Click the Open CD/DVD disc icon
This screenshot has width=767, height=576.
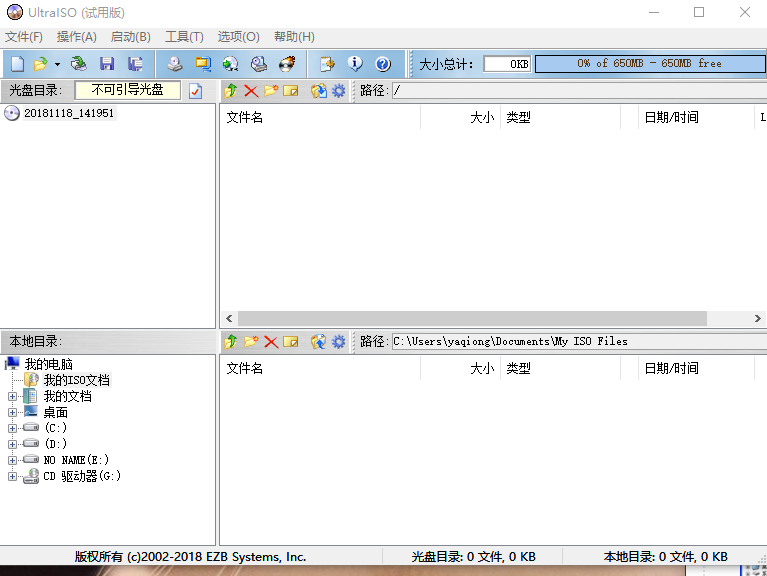coord(78,64)
